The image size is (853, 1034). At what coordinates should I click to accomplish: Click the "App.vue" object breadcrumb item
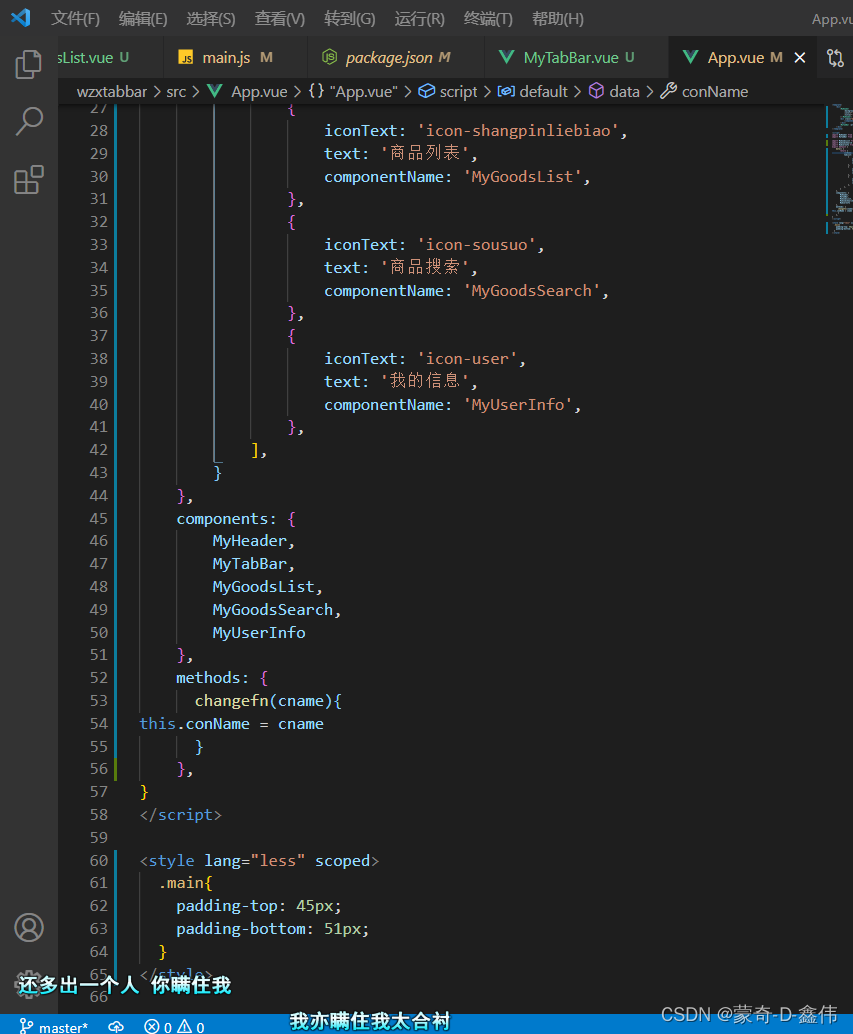tap(353, 92)
